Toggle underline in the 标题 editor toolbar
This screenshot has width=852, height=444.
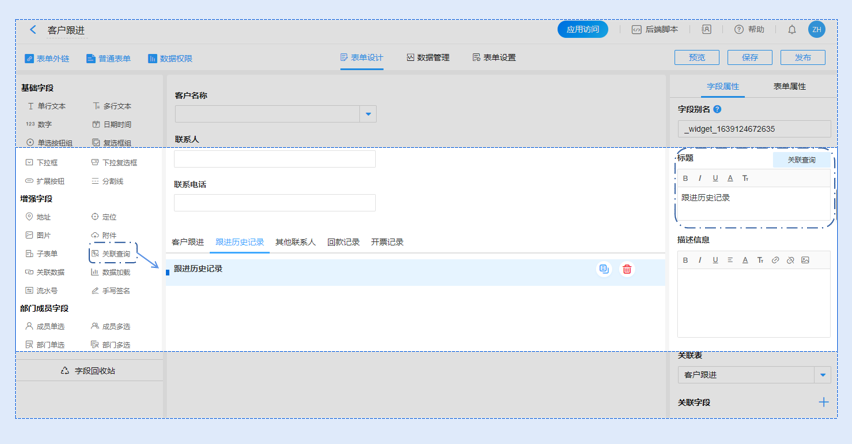tap(715, 178)
